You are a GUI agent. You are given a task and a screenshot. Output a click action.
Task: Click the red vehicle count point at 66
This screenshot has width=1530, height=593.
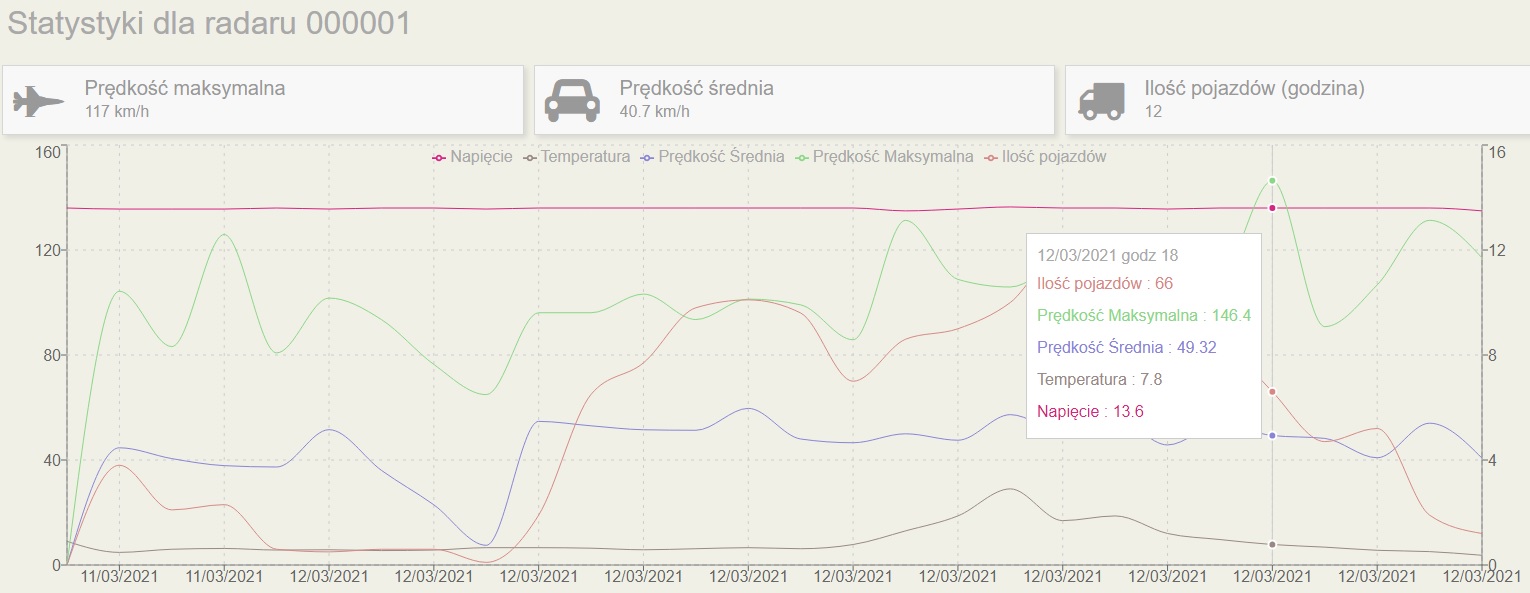click(1272, 392)
